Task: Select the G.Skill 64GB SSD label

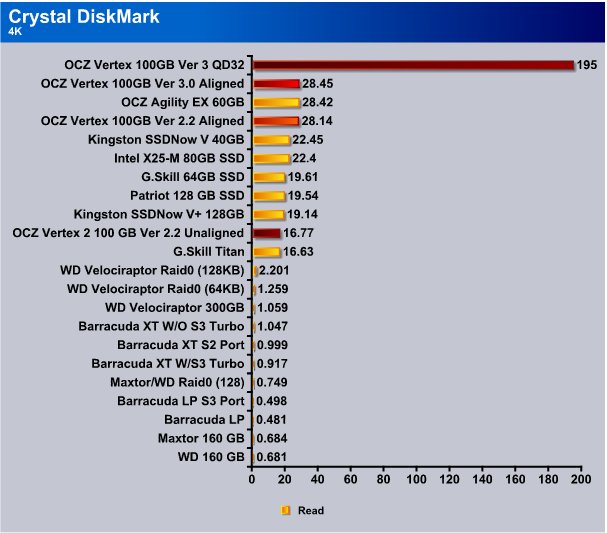Action: (x=193, y=177)
